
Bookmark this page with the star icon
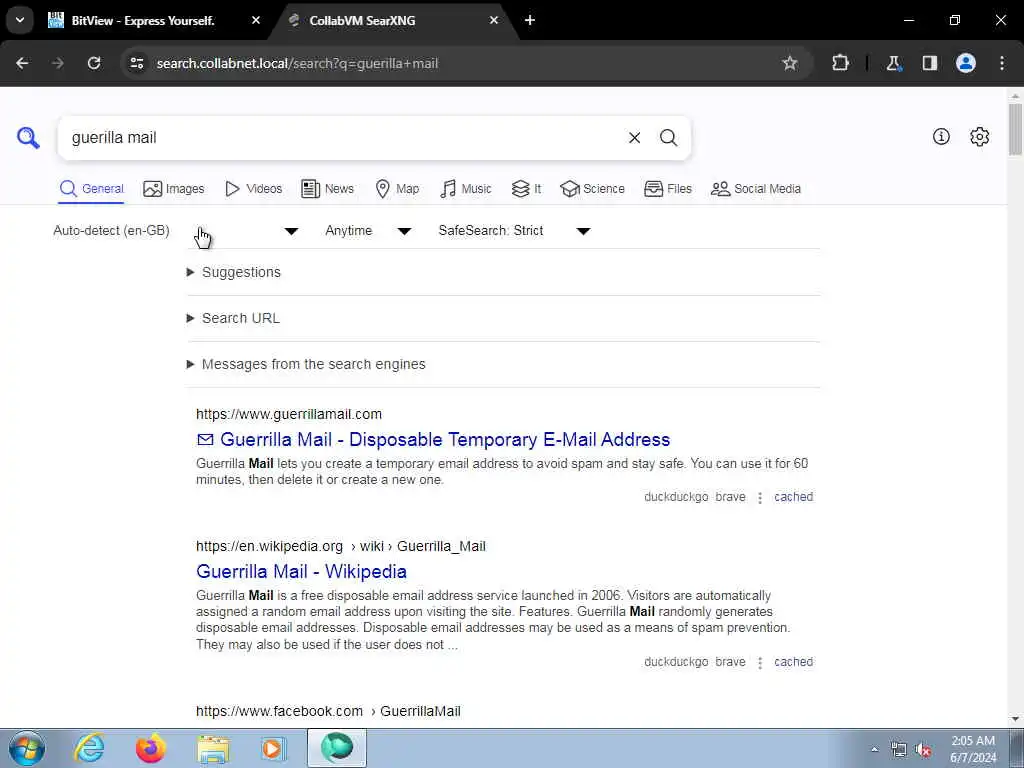[790, 63]
